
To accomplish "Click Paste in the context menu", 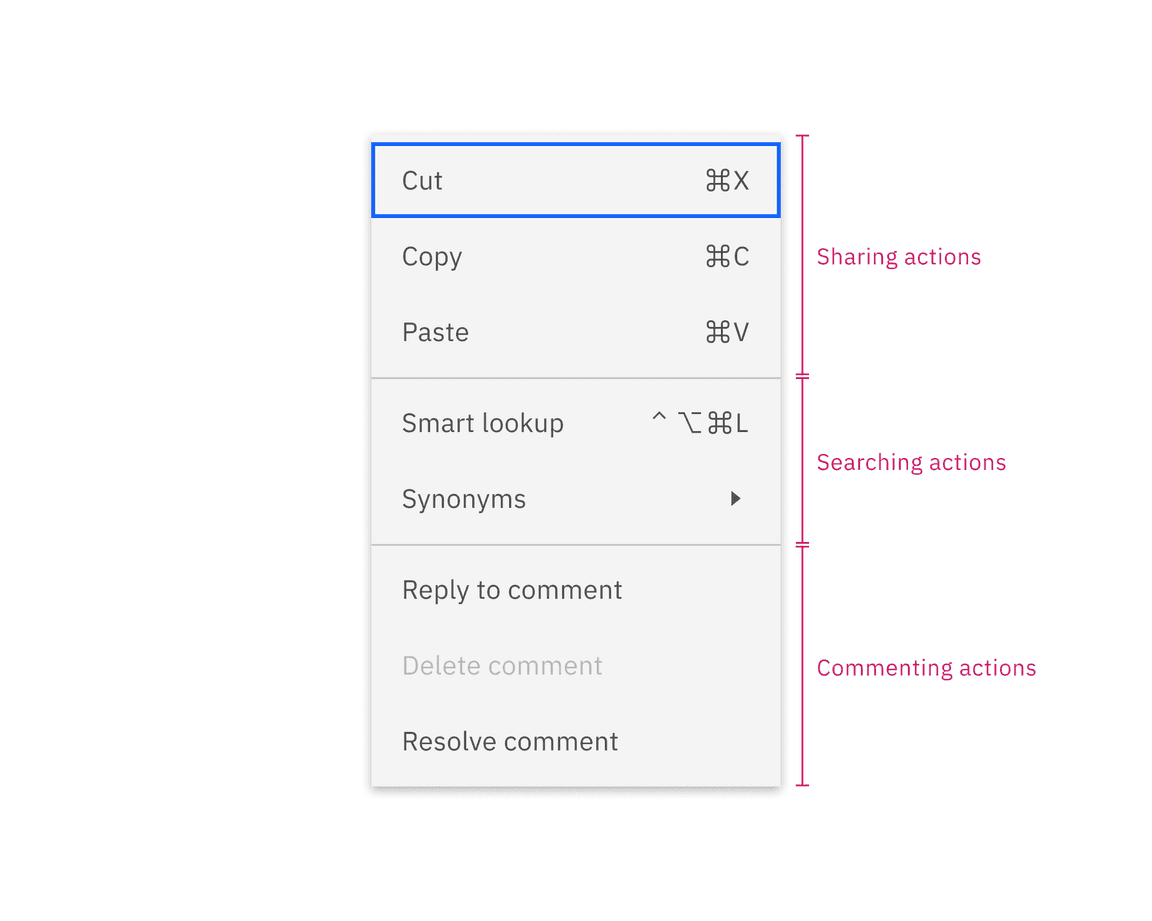I will coord(435,333).
